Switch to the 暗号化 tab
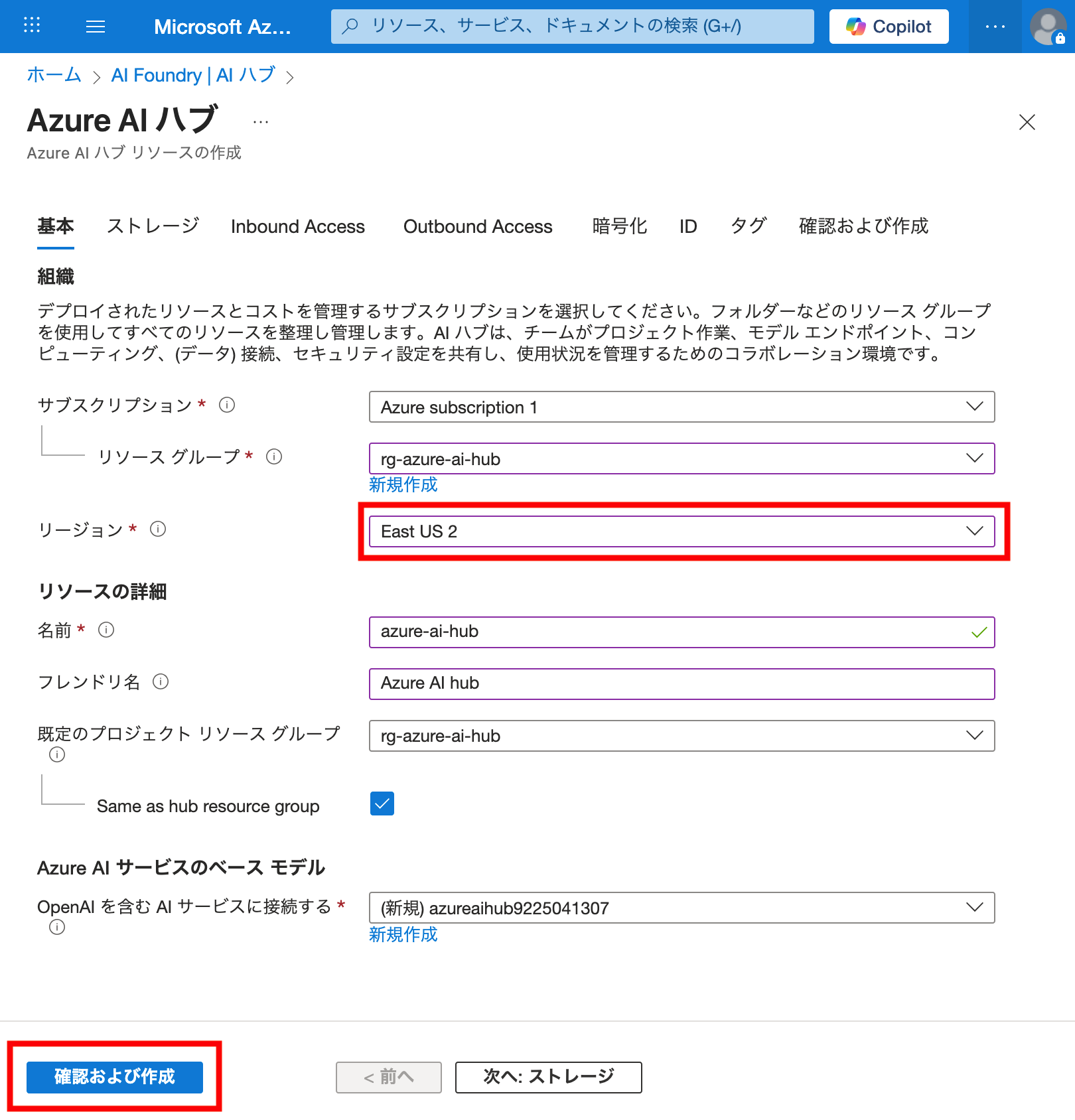 620,226
